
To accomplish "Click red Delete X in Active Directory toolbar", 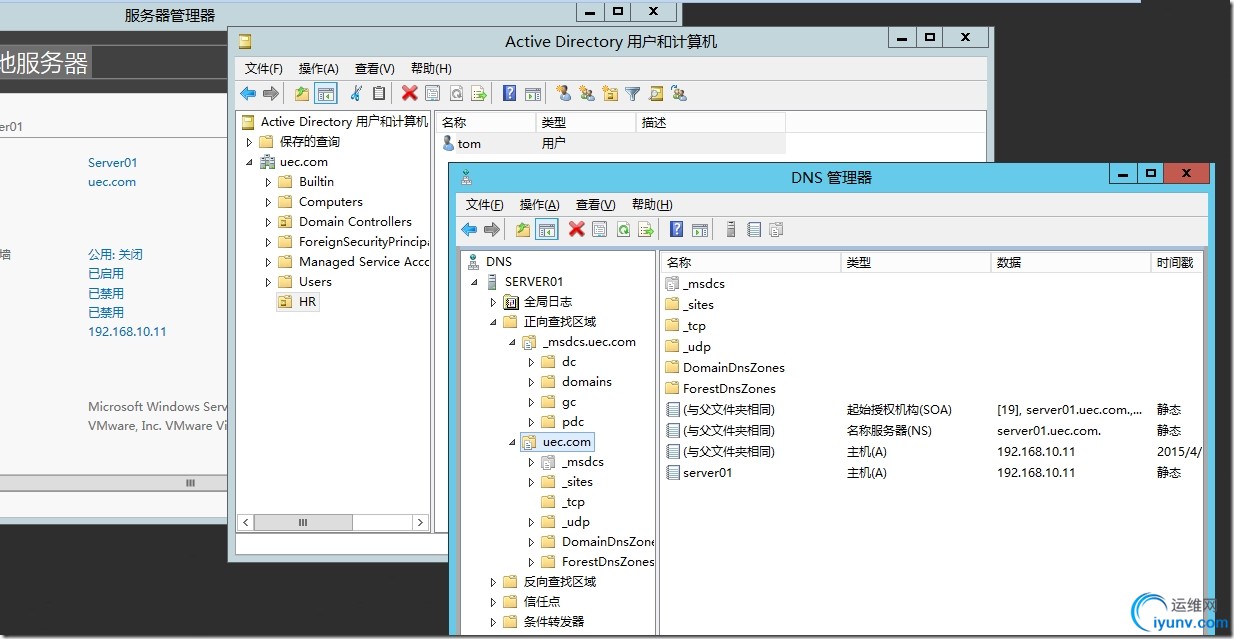I will click(x=409, y=93).
